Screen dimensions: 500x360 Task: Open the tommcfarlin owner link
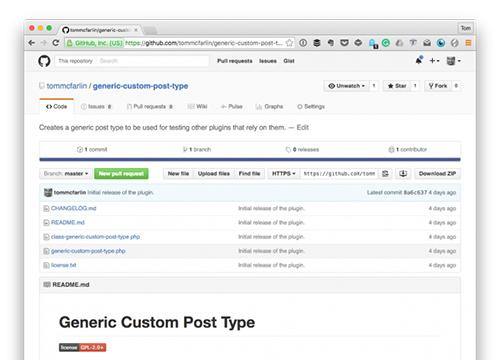click(67, 86)
